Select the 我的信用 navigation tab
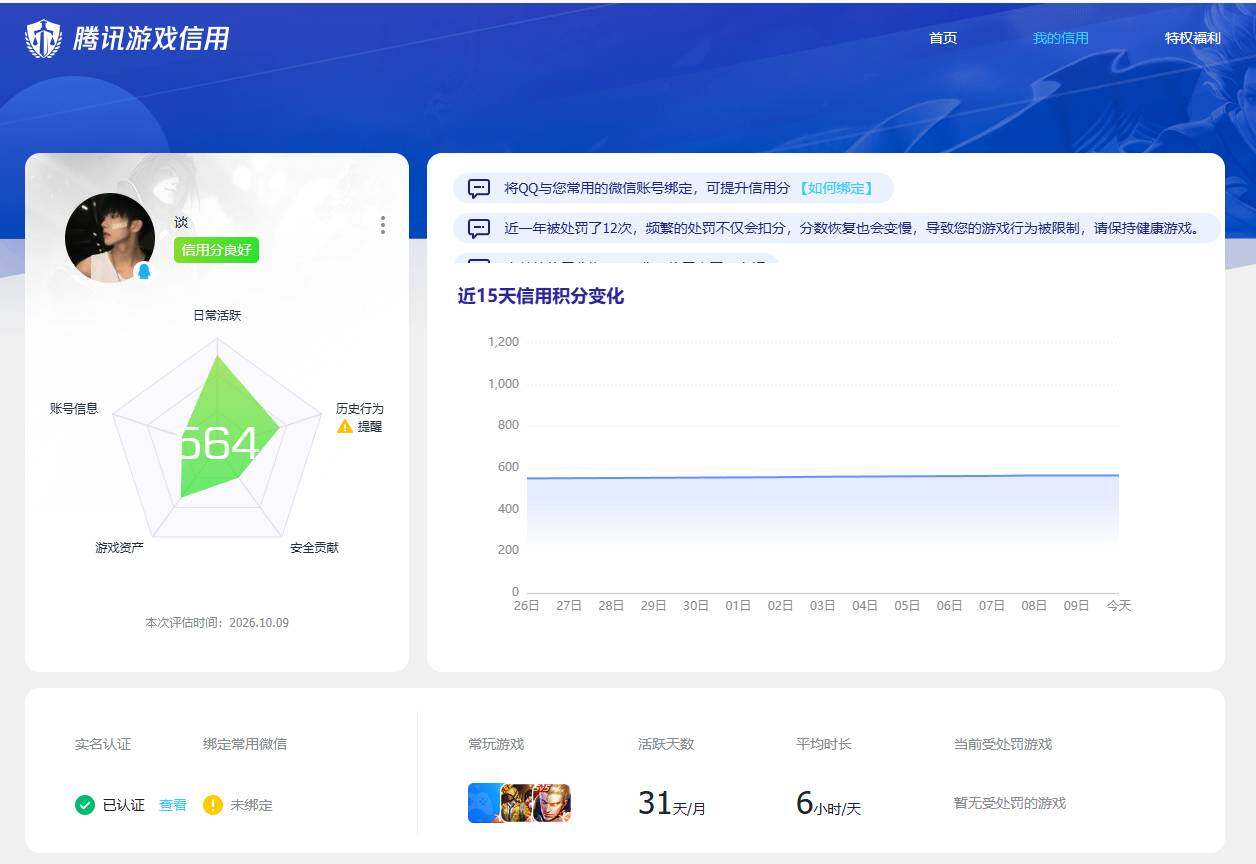This screenshot has width=1256, height=864. pos(1060,38)
